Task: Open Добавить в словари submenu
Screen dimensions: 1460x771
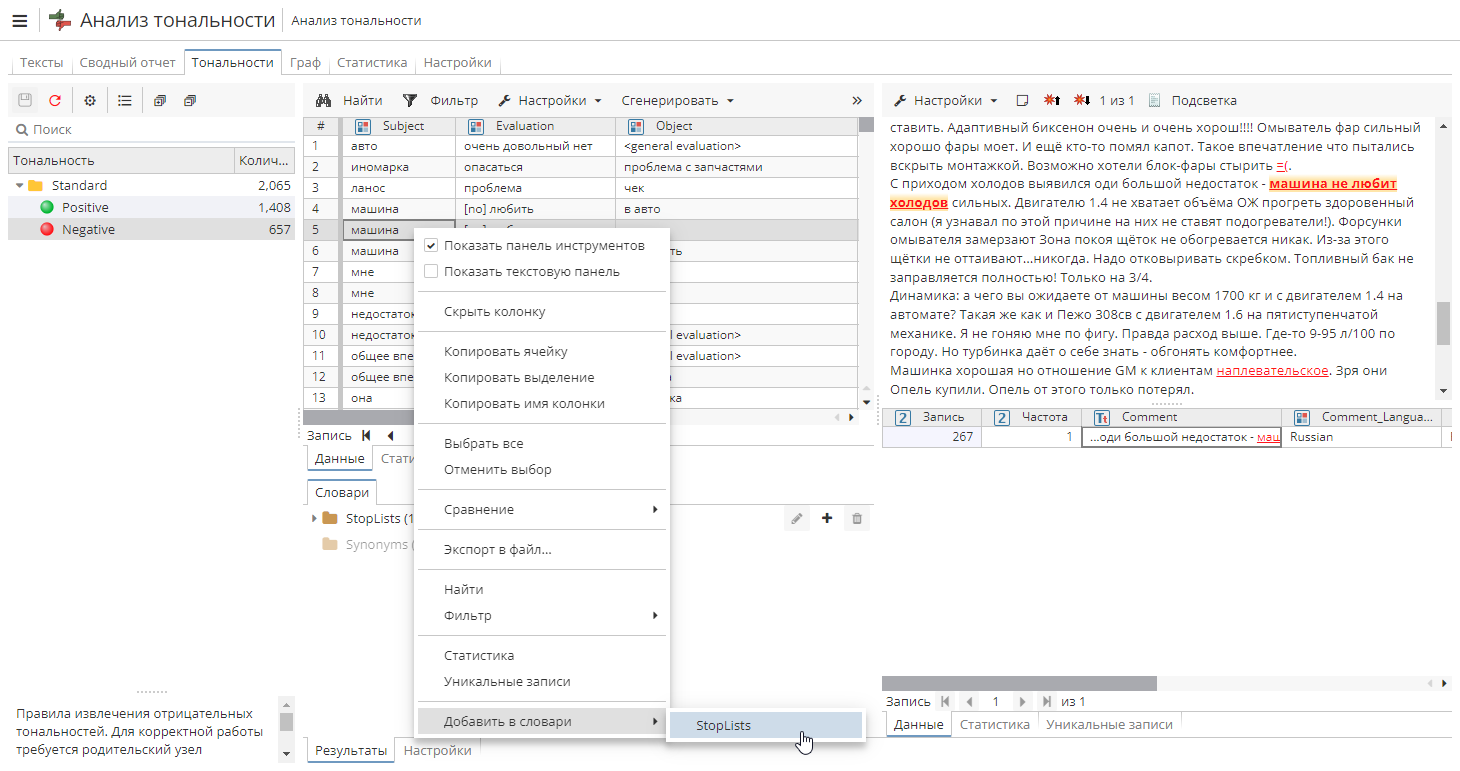Action: (541, 721)
